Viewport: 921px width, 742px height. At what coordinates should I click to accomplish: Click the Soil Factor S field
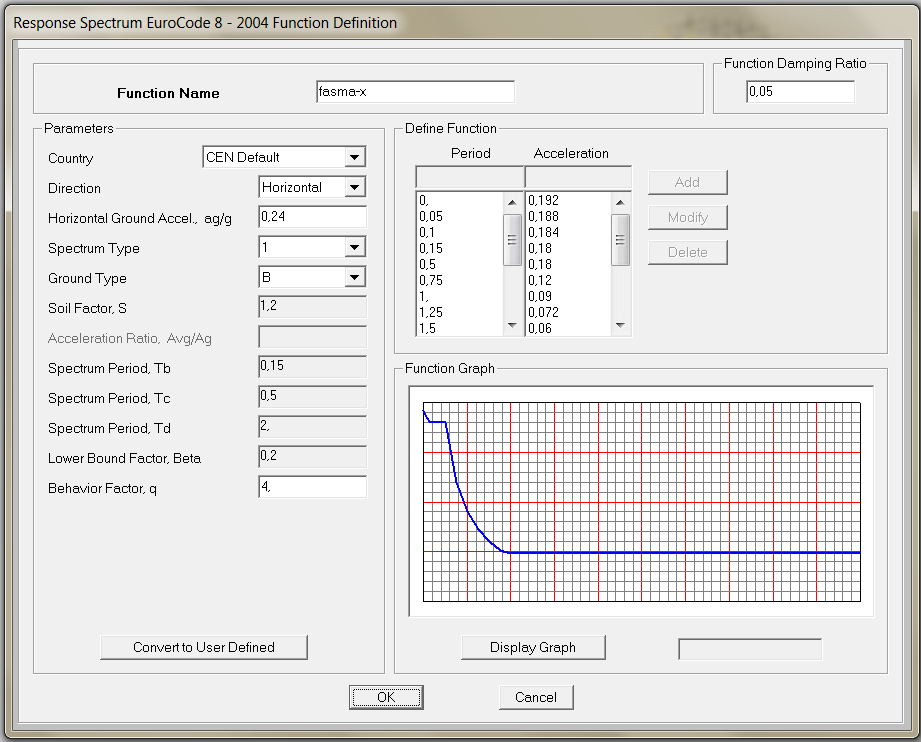pyautogui.click(x=312, y=307)
